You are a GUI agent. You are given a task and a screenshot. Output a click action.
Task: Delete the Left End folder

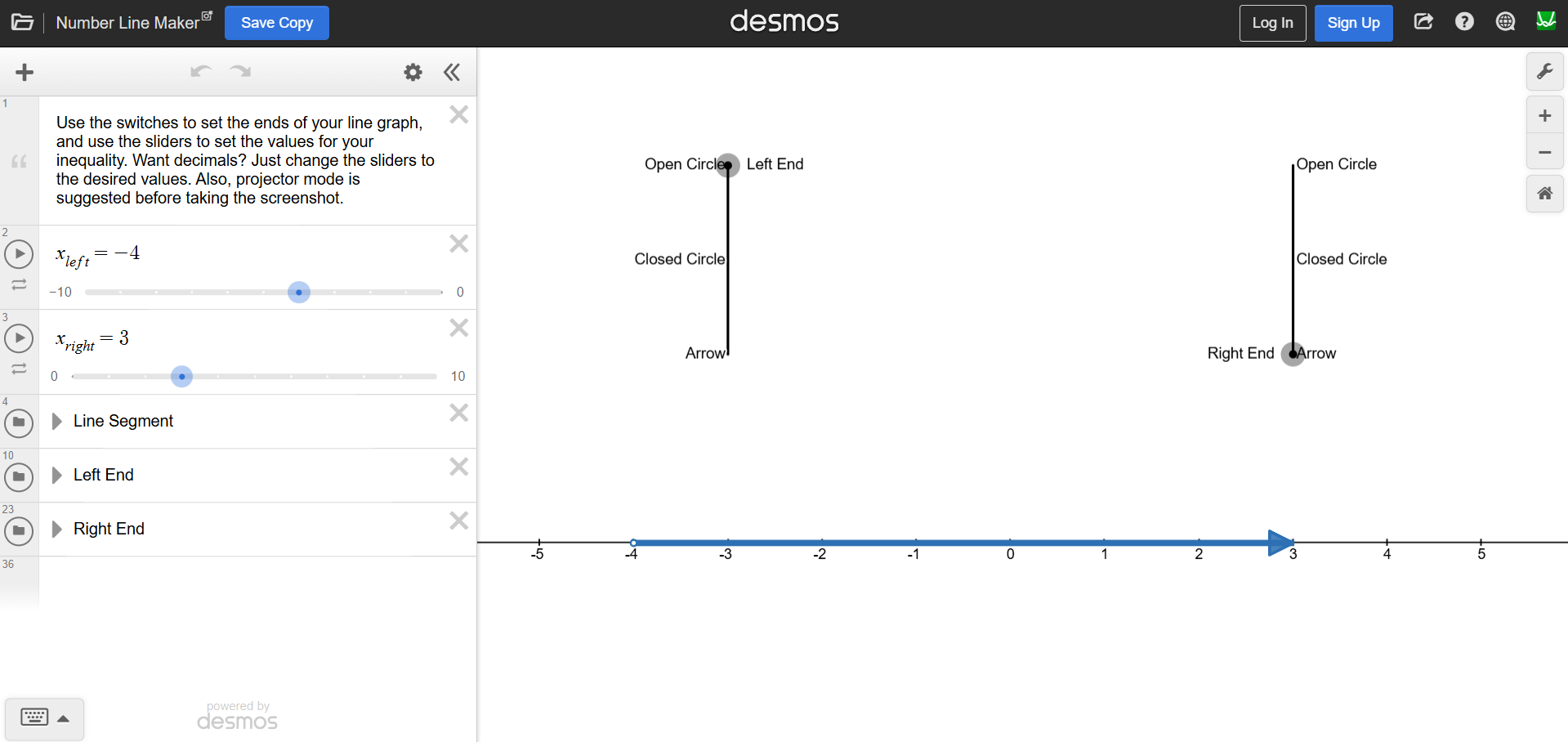[459, 467]
